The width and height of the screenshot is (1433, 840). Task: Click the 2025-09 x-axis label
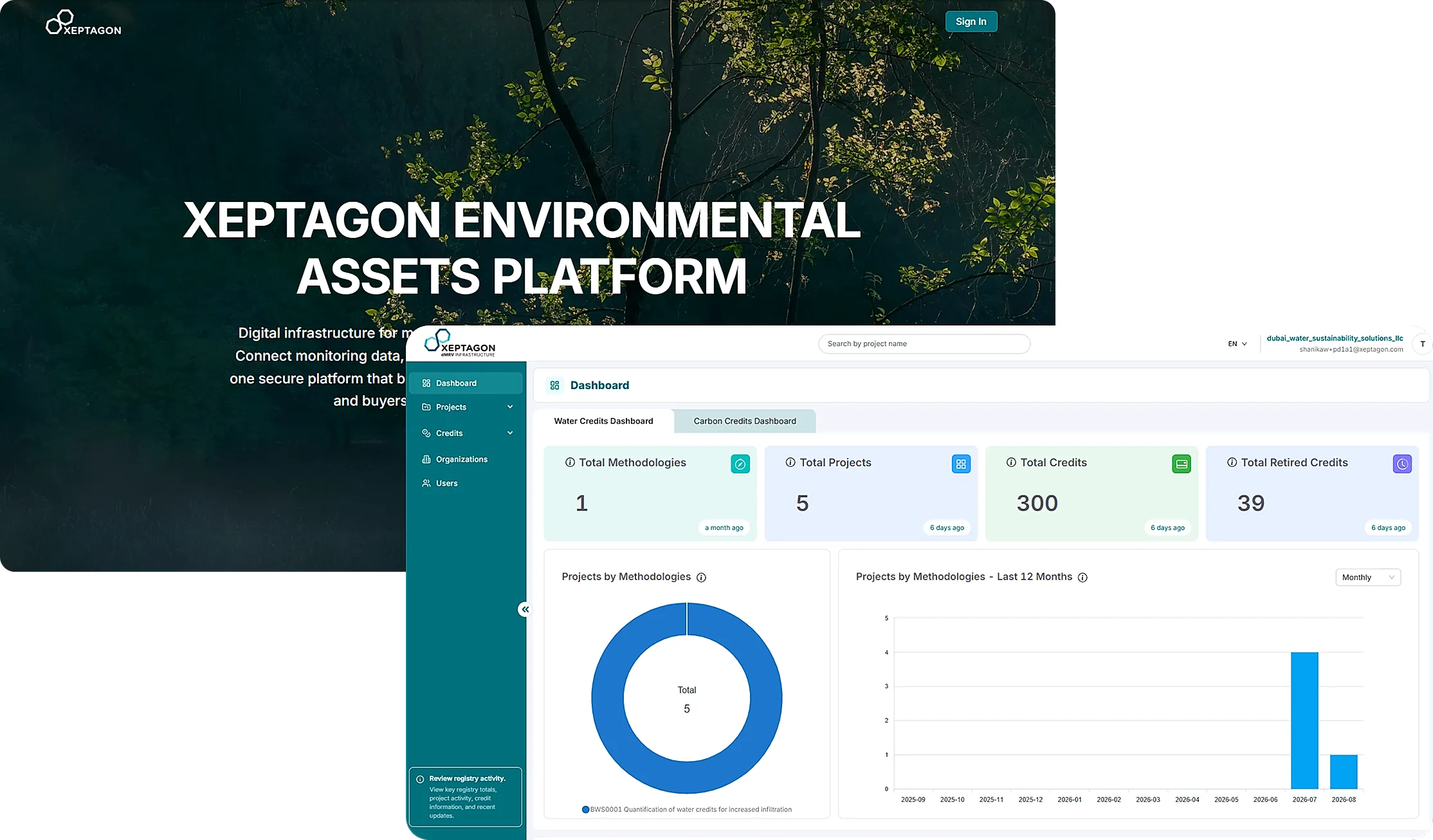[913, 800]
